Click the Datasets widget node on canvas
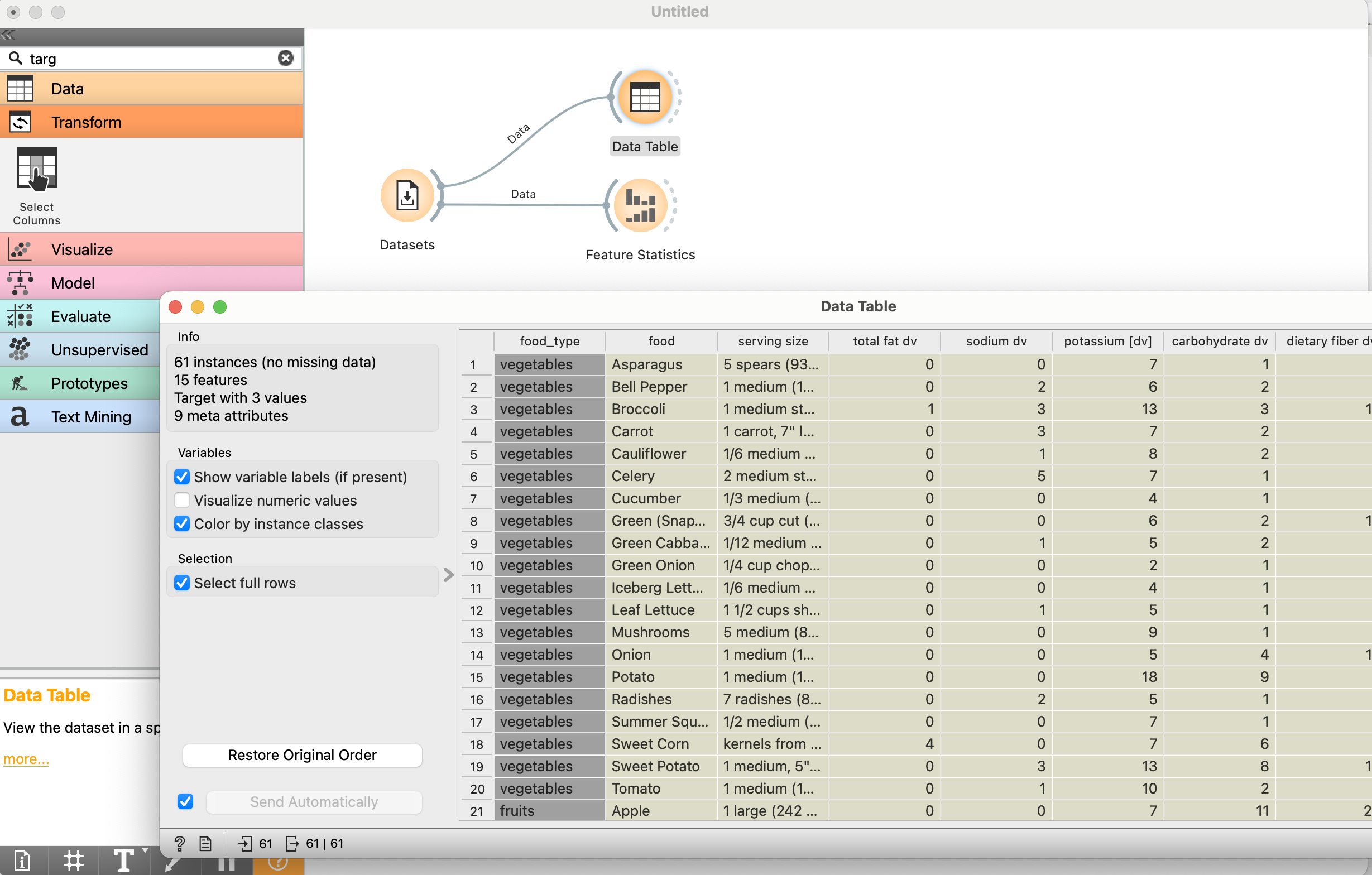 point(407,195)
